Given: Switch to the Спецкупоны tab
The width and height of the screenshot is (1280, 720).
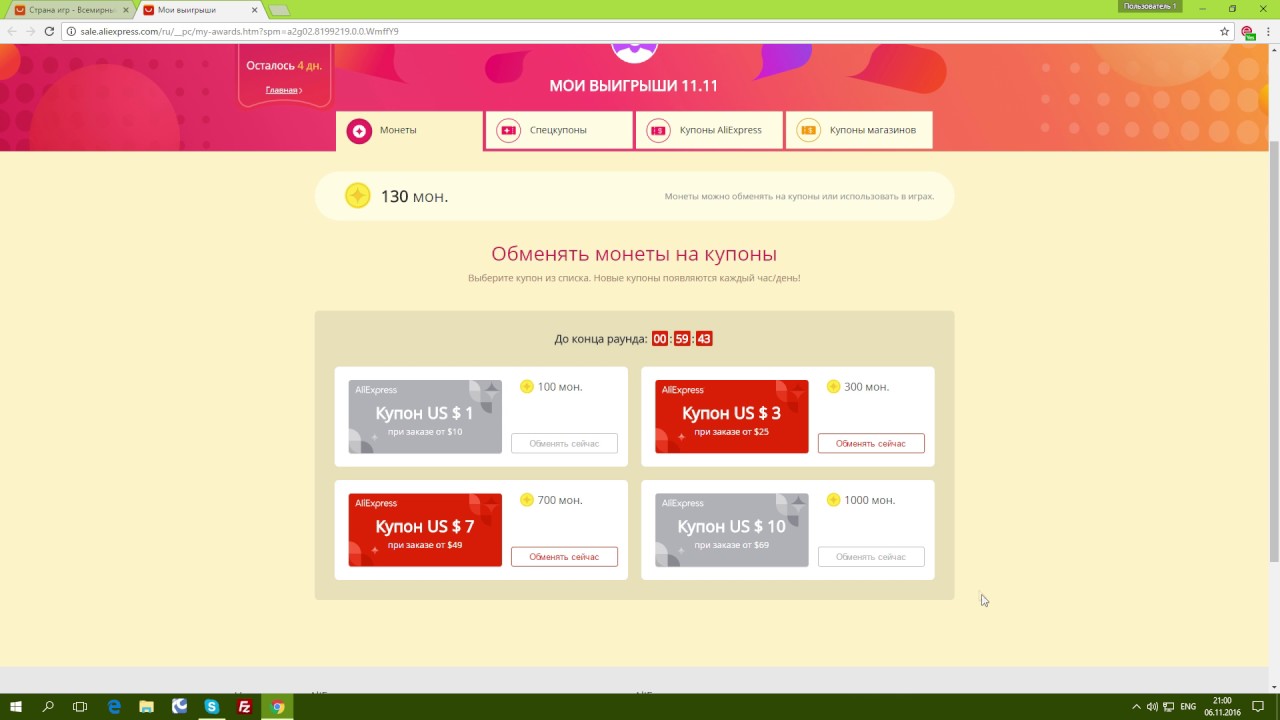Looking at the screenshot, I should [559, 131].
